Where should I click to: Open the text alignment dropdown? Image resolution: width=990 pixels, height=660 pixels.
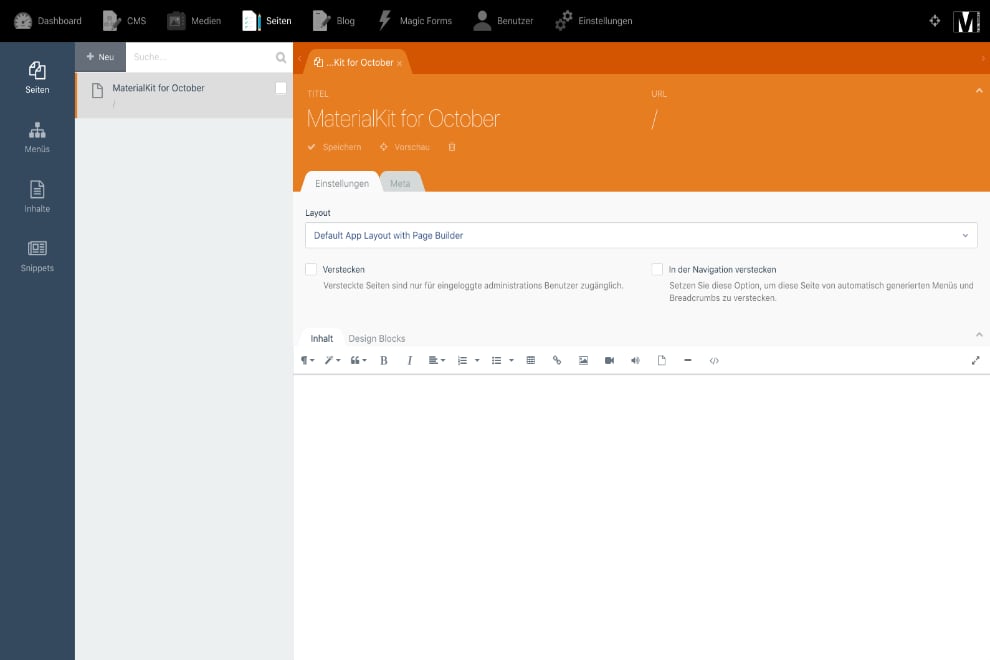pos(437,361)
